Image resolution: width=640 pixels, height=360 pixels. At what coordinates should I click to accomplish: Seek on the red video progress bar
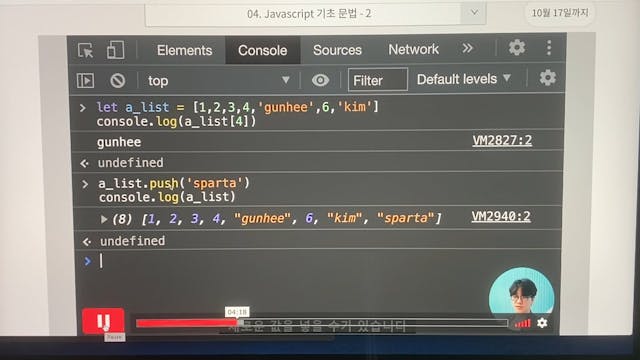click(322, 323)
